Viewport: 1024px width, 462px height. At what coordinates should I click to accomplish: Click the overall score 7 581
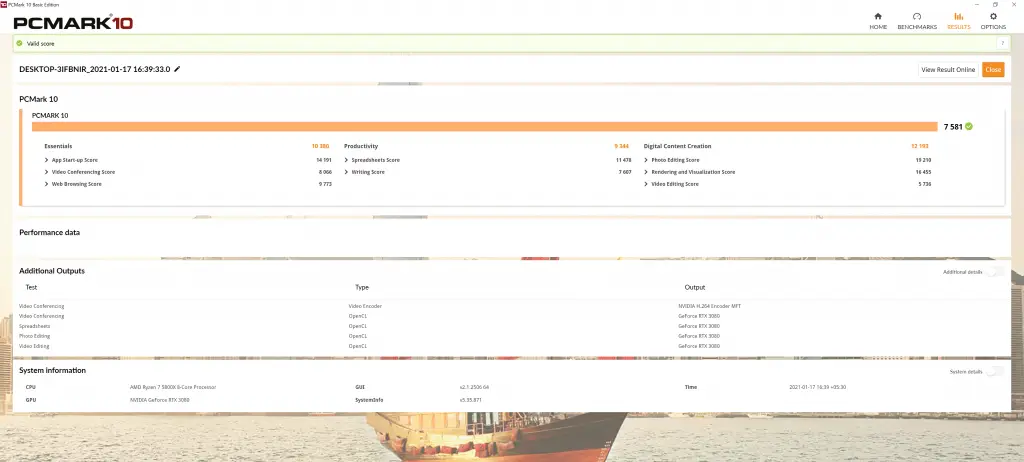[953, 126]
